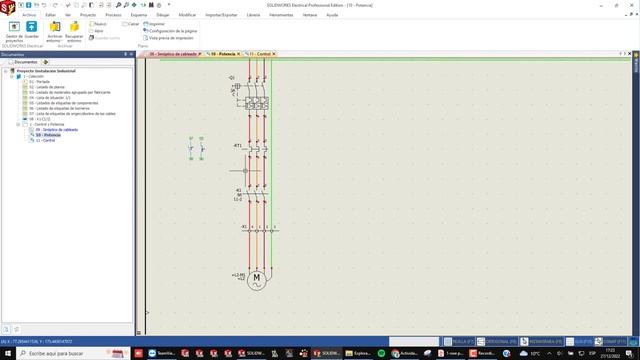This screenshot has width=640, height=360.
Task: Select the Documentos panel tab
Action: [x=23, y=62]
